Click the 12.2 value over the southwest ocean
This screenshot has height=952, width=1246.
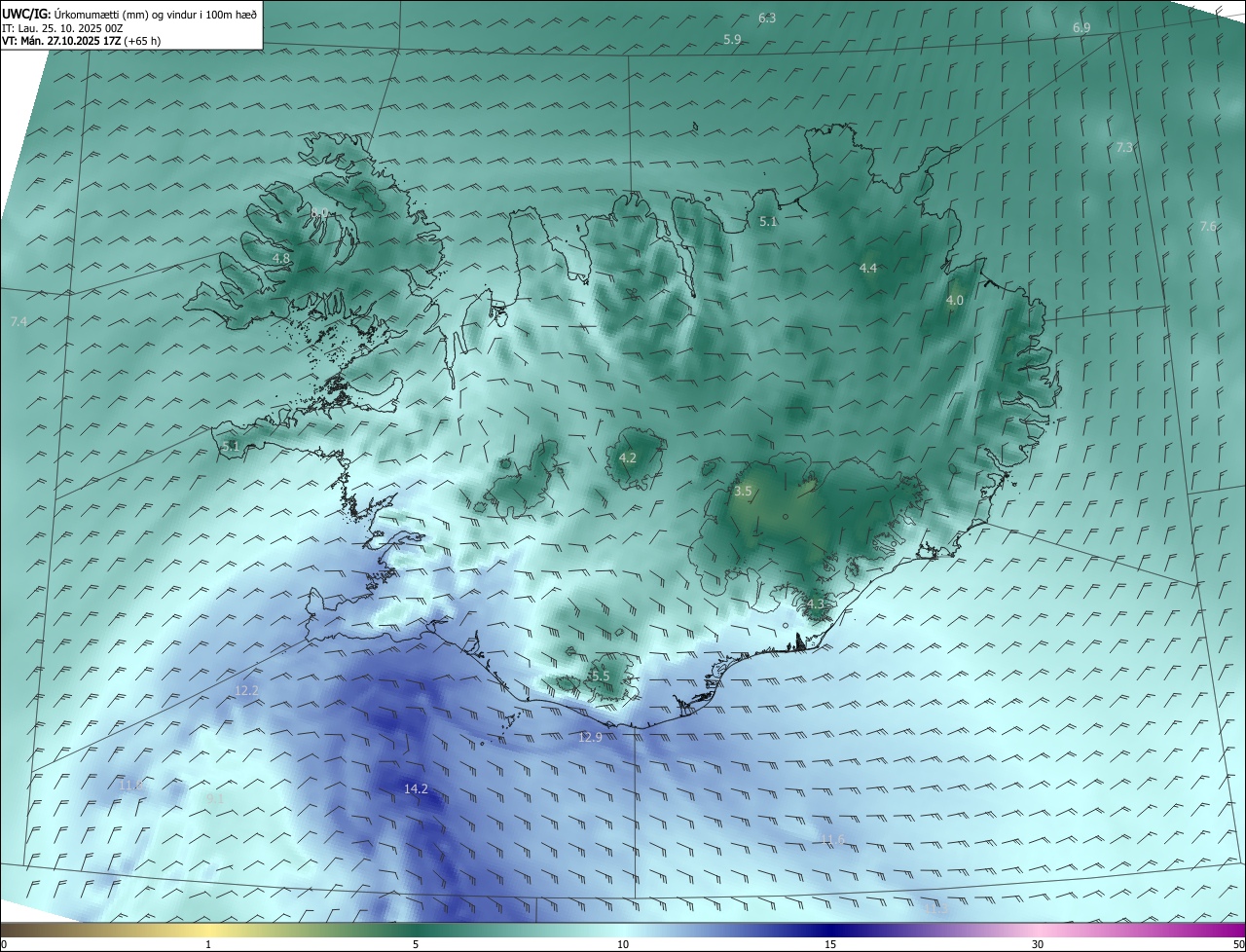coord(247,690)
